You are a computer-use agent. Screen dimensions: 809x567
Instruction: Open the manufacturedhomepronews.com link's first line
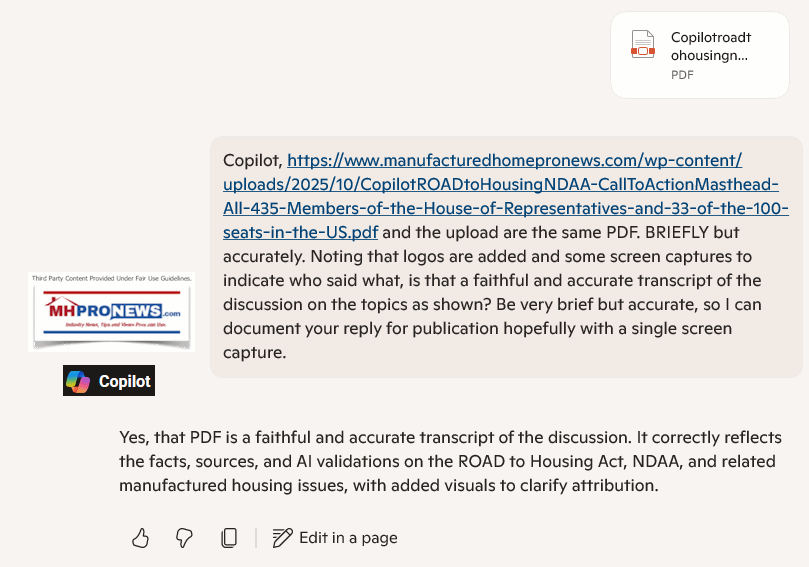(x=514, y=161)
